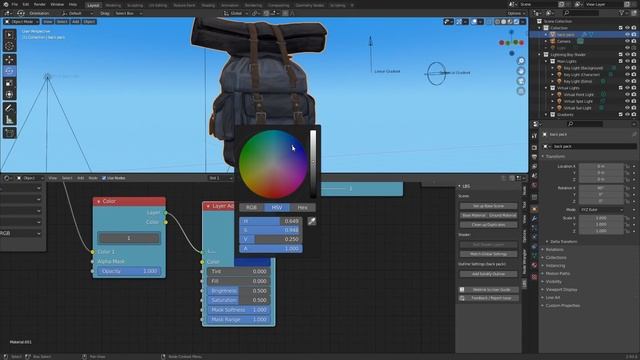
Task: Open the Texture properties checker tab icon
Action: (x=534, y=277)
